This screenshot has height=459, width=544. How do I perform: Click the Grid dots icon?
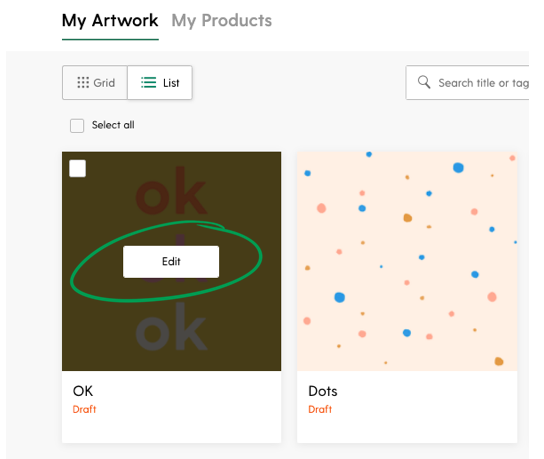[x=83, y=83]
